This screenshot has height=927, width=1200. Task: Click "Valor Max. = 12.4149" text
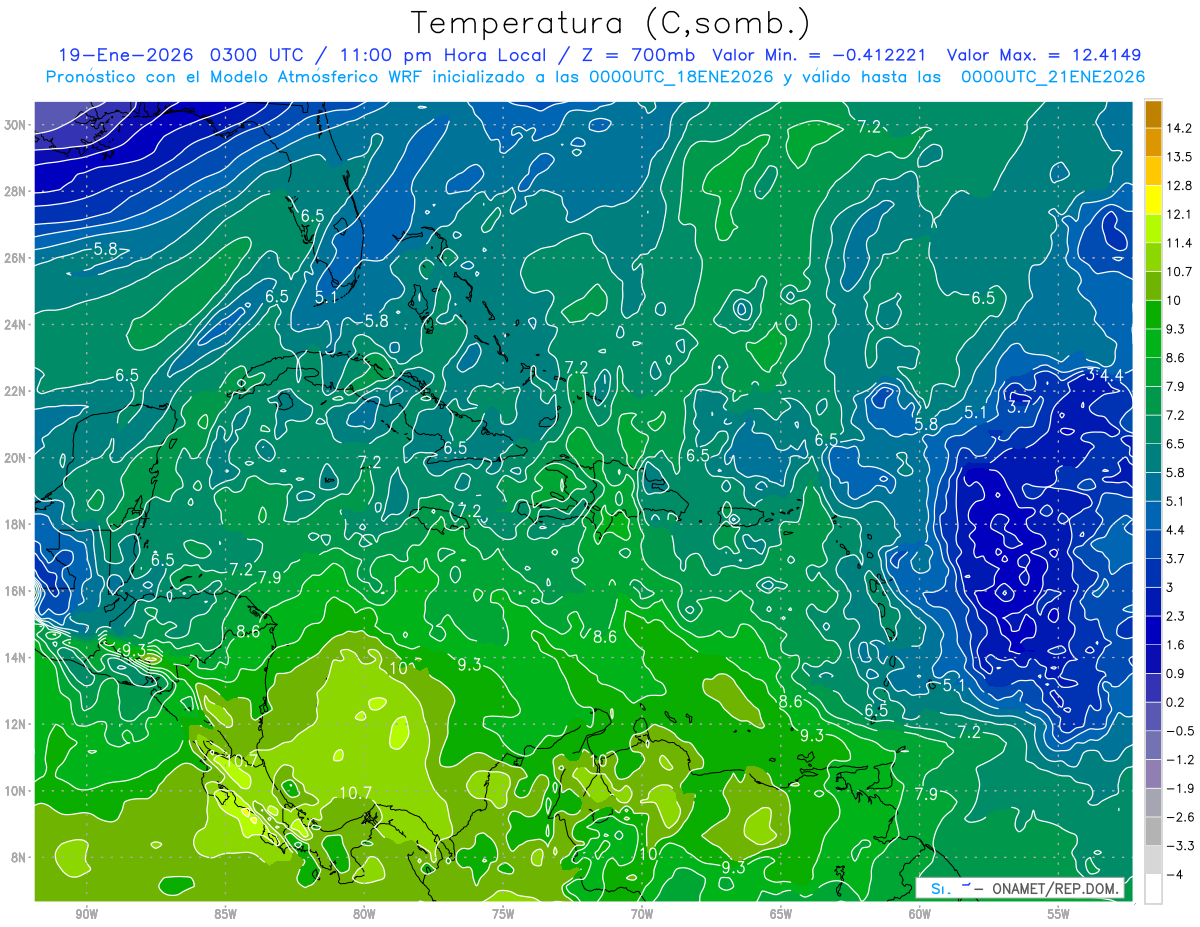(x=1044, y=55)
